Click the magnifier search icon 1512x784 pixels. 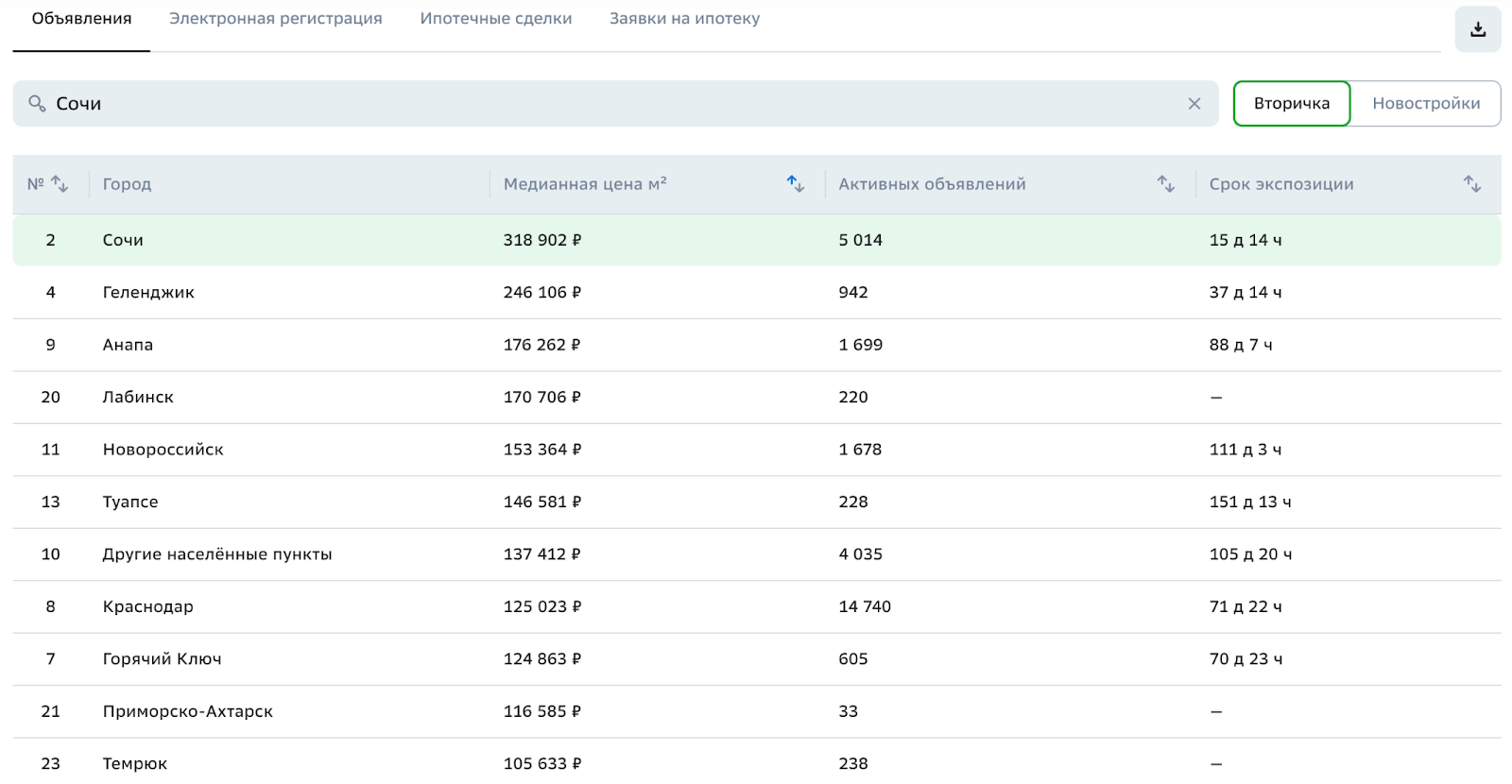[37, 104]
